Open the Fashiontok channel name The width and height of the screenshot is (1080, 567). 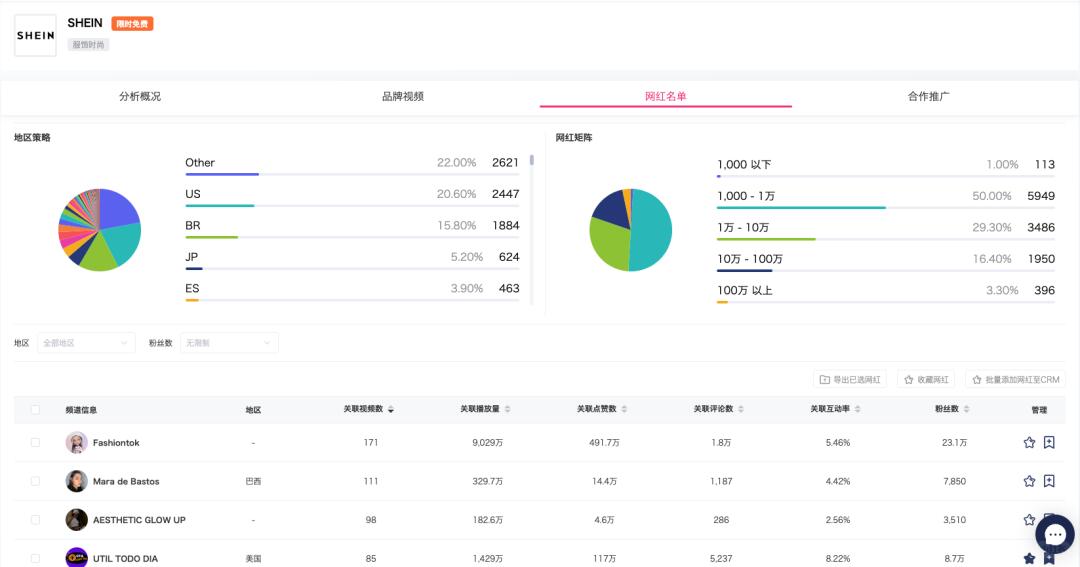tap(116, 443)
